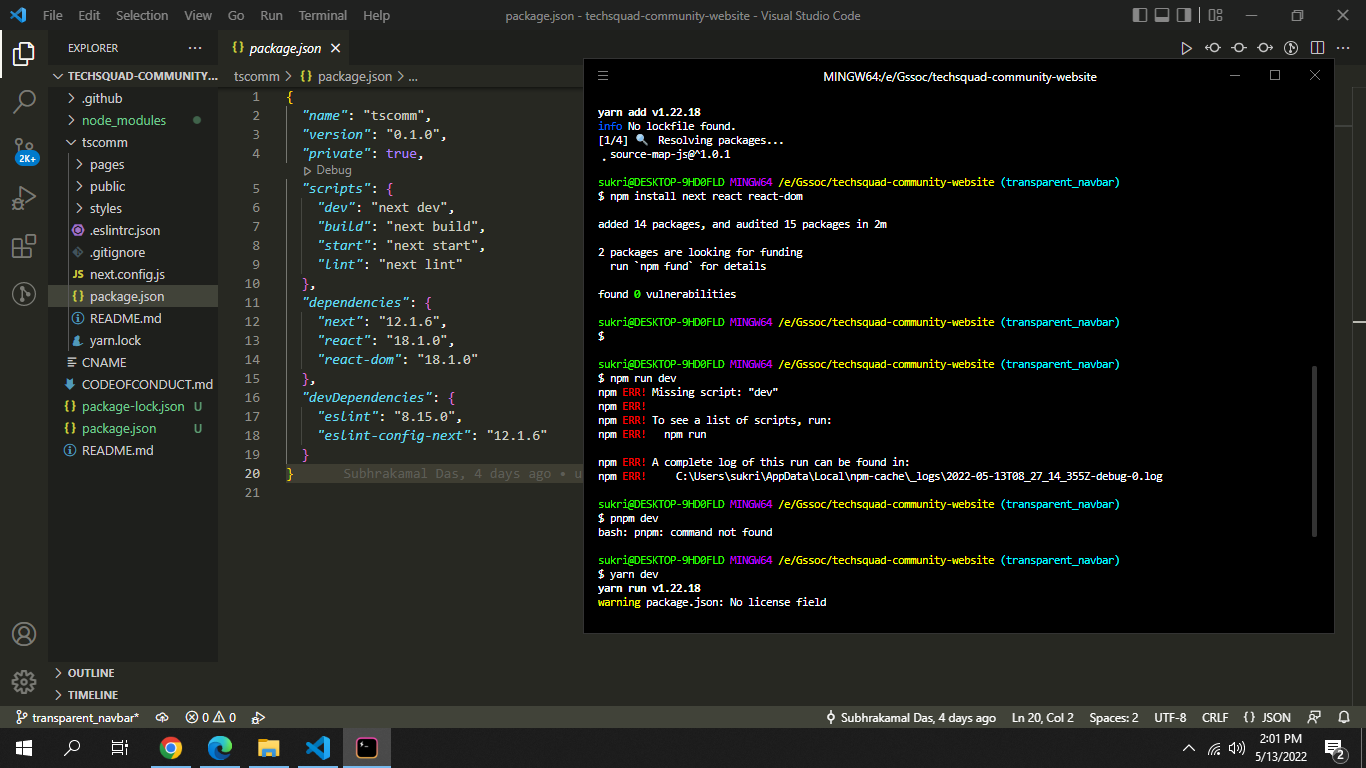Open next.config.js in file tree

(133, 274)
